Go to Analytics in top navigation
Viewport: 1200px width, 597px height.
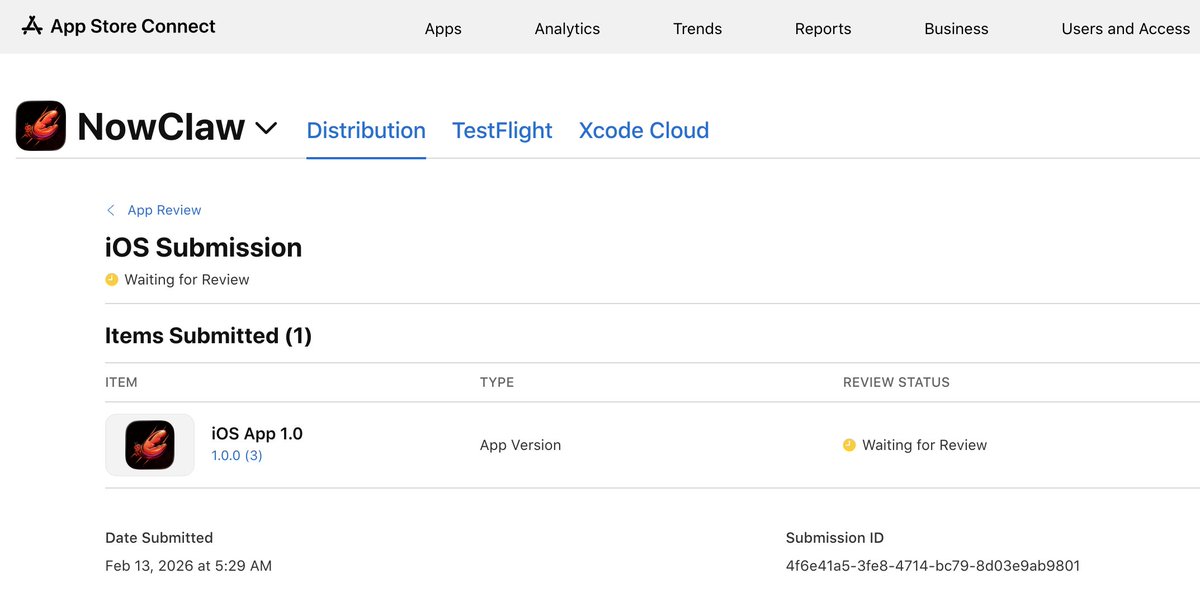point(567,29)
